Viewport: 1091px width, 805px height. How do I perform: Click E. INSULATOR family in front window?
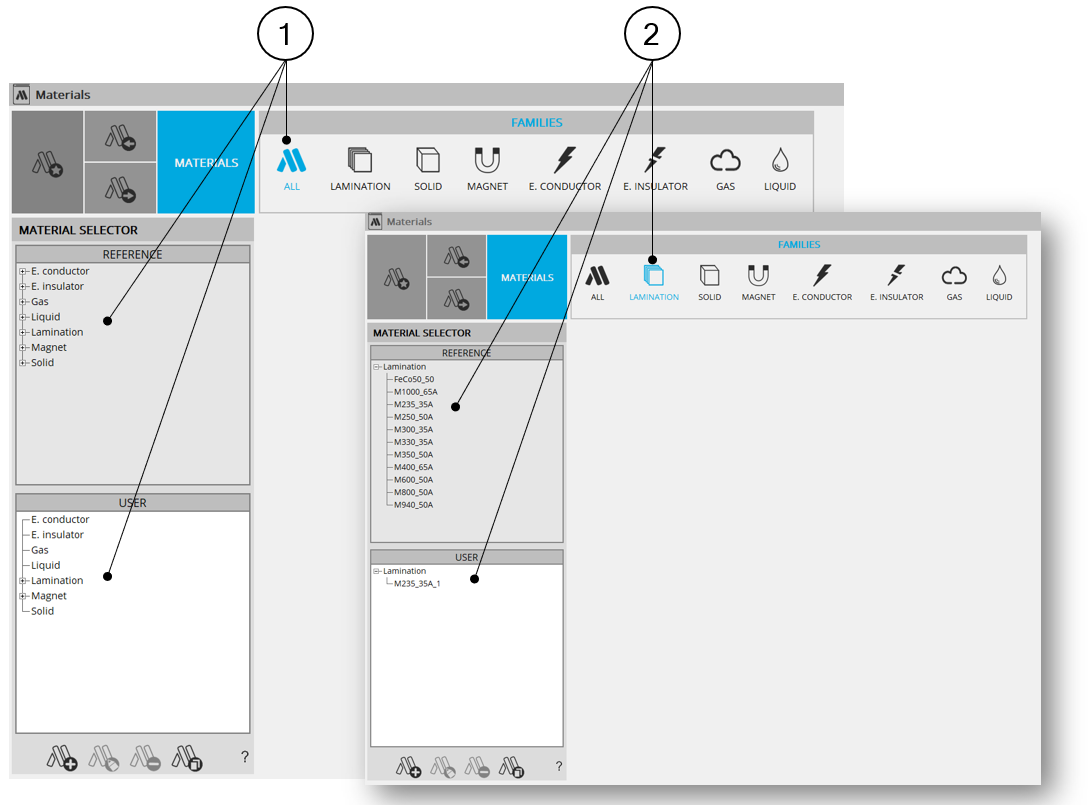[896, 282]
